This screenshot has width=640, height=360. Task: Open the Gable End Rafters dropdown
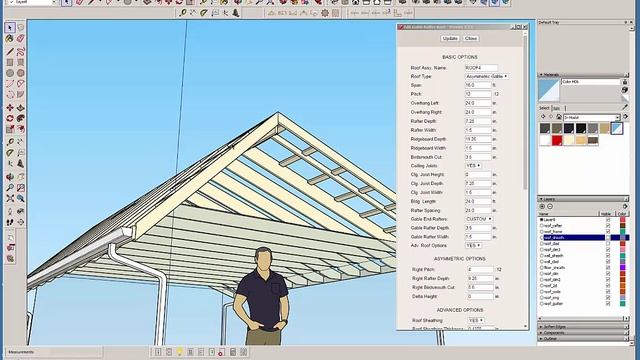click(x=479, y=219)
